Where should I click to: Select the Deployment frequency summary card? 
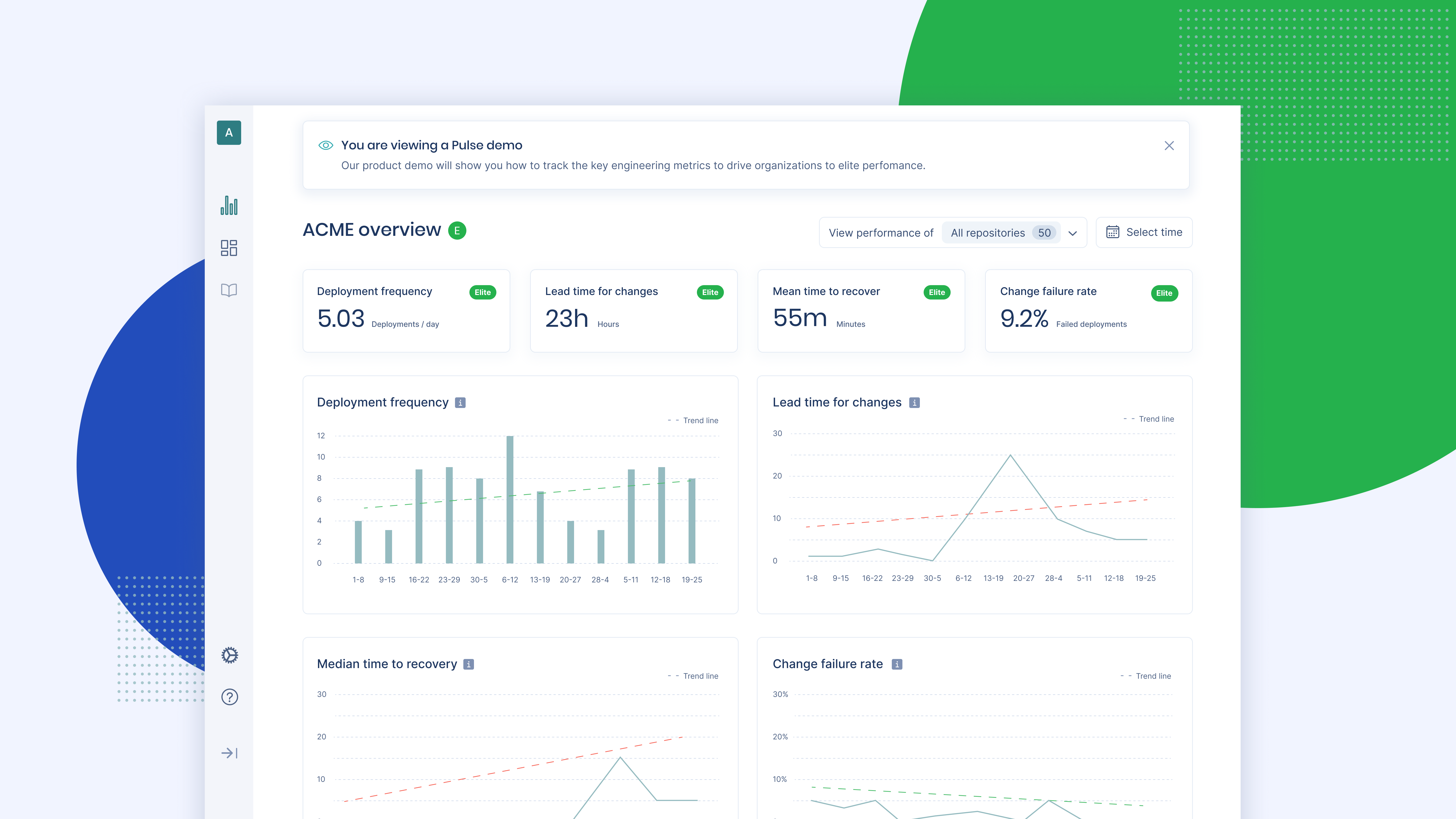pos(406,311)
